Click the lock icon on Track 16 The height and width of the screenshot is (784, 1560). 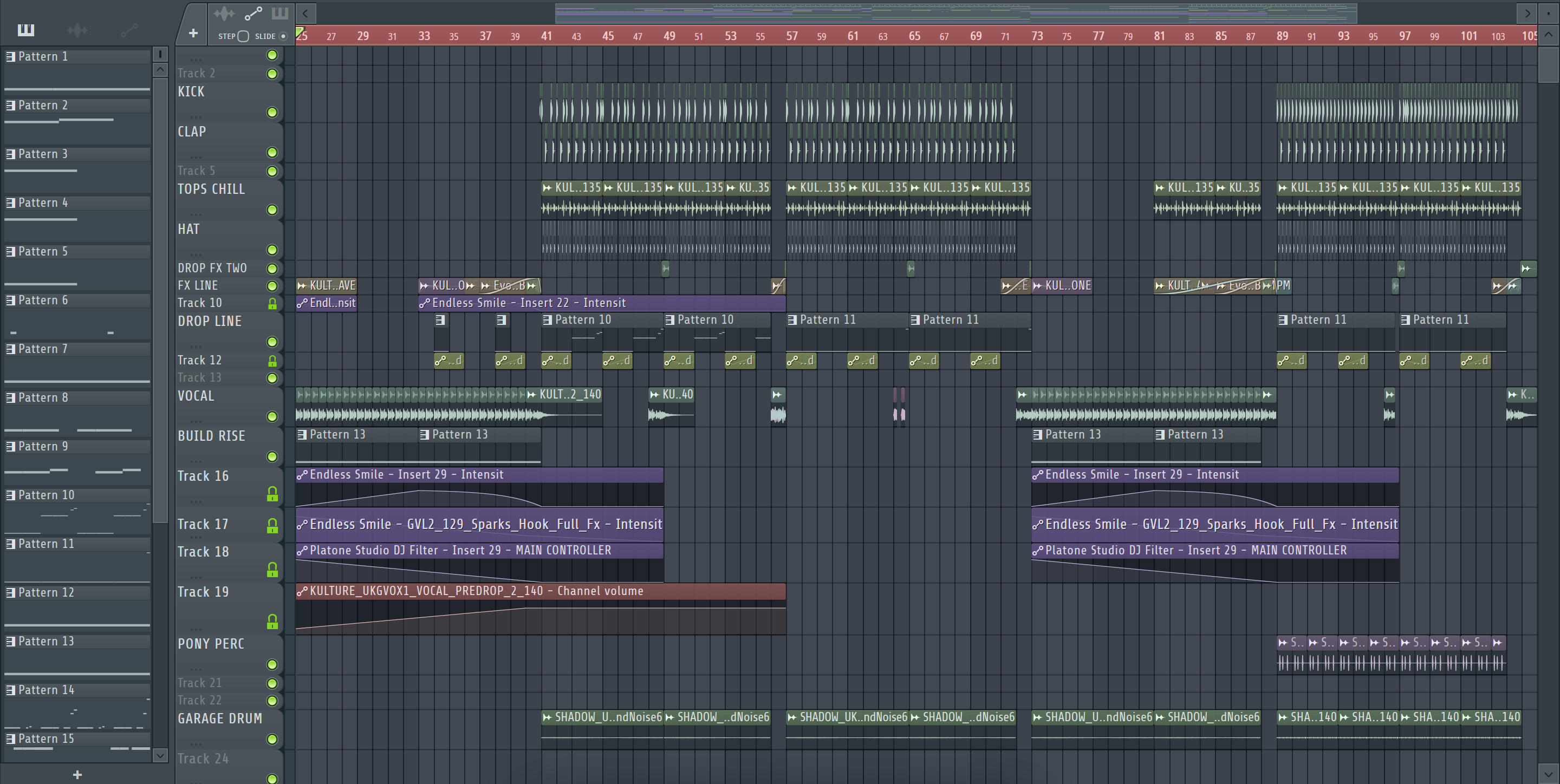[272, 494]
